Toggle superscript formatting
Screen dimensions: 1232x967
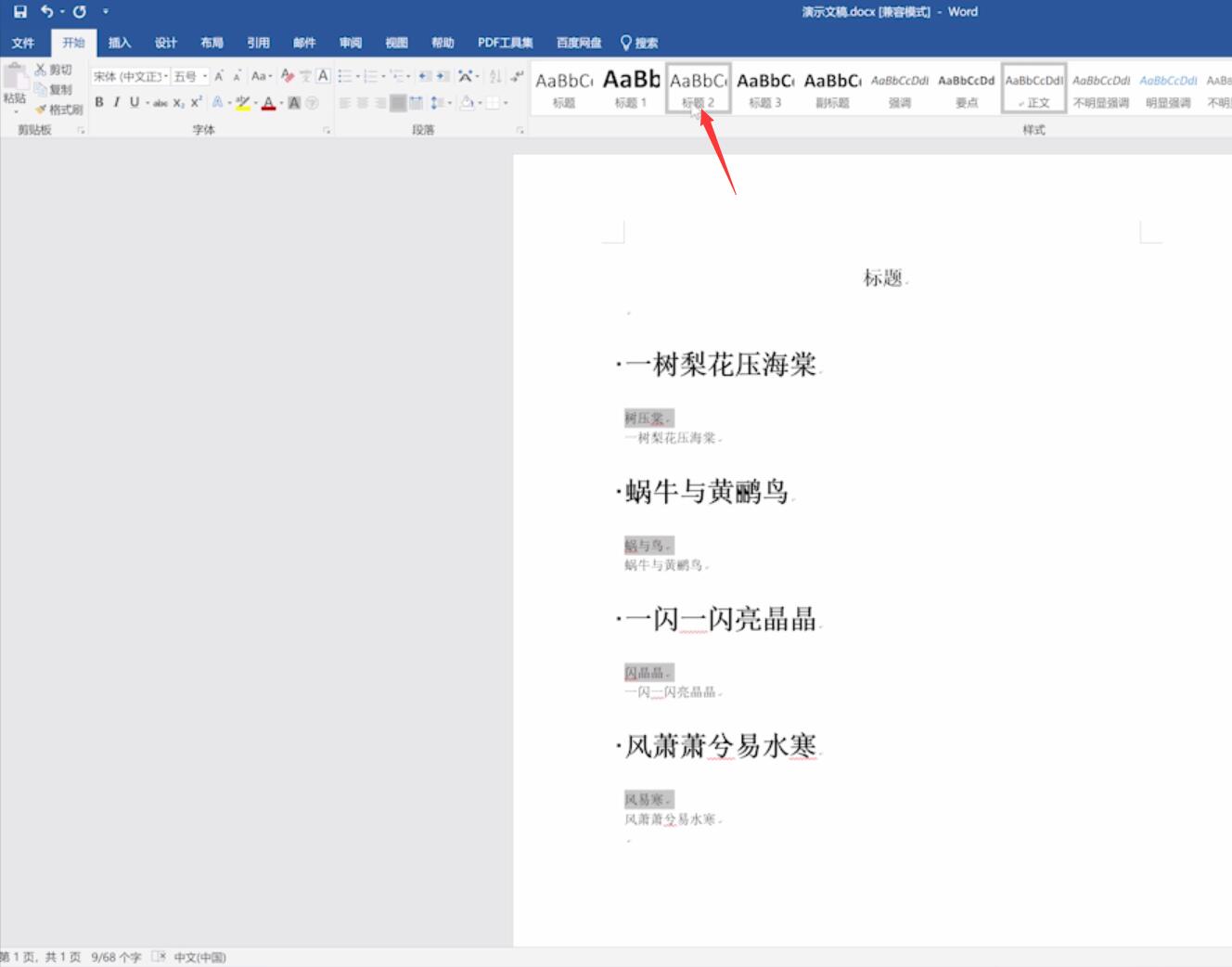pyautogui.click(x=196, y=102)
